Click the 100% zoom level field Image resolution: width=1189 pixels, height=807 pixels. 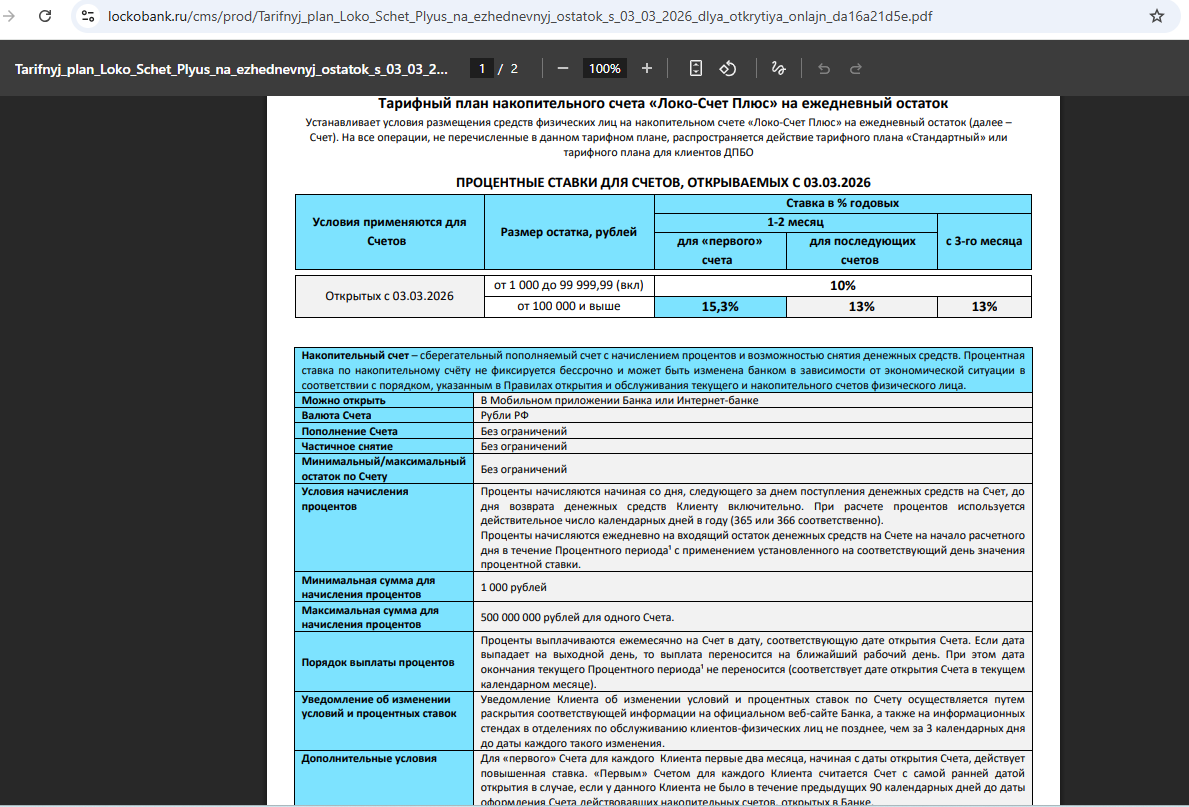(x=604, y=69)
